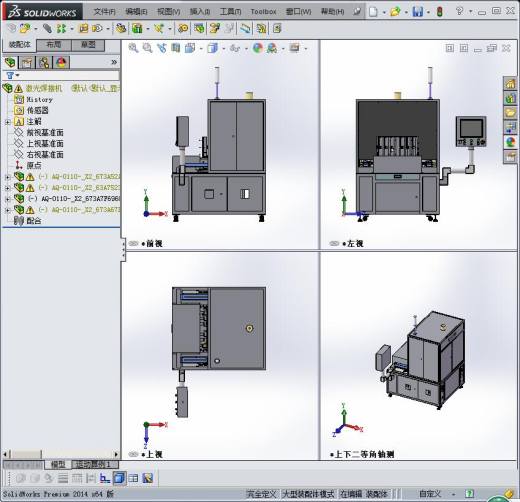Open the 帮助(H) menu
The image size is (520, 502).
[x=332, y=12]
